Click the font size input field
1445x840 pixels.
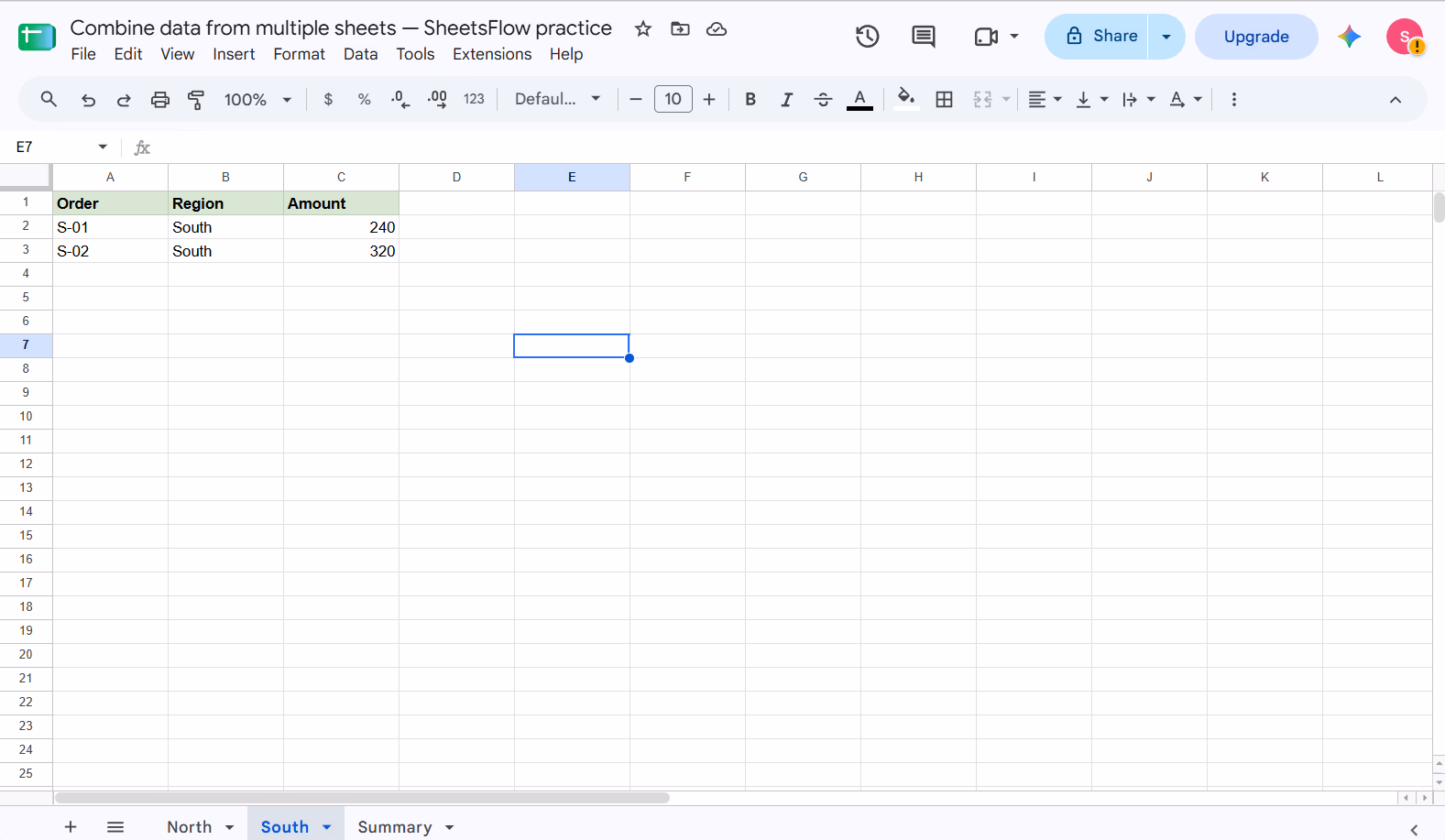[673, 99]
